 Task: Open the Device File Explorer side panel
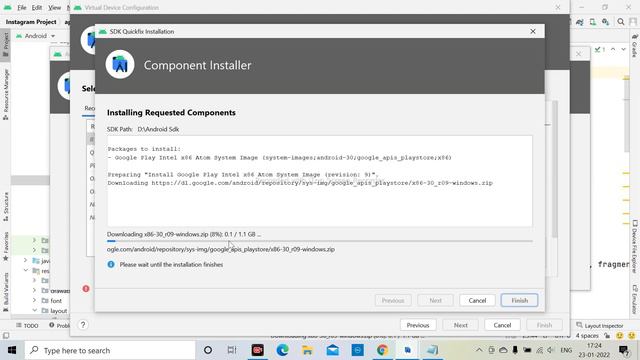point(635,246)
